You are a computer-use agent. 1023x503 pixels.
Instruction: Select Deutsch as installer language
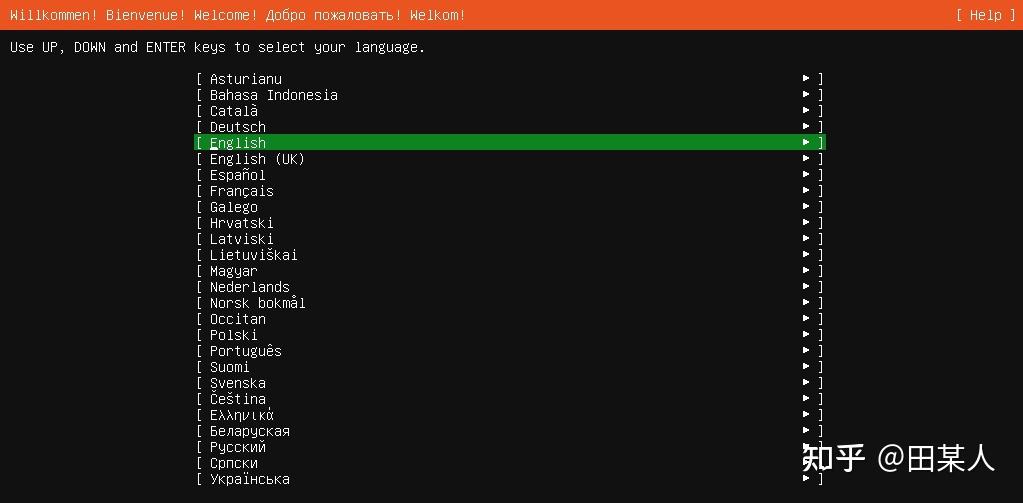click(238, 127)
